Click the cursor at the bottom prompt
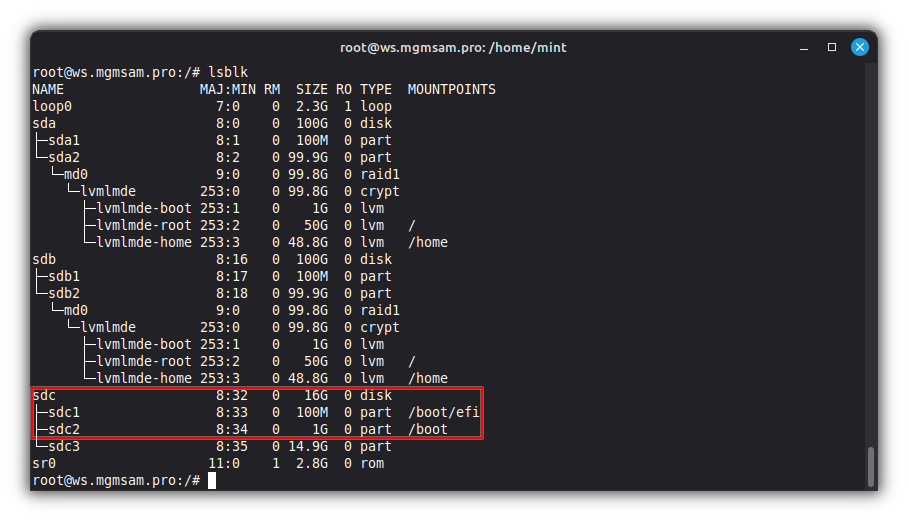 pos(212,480)
